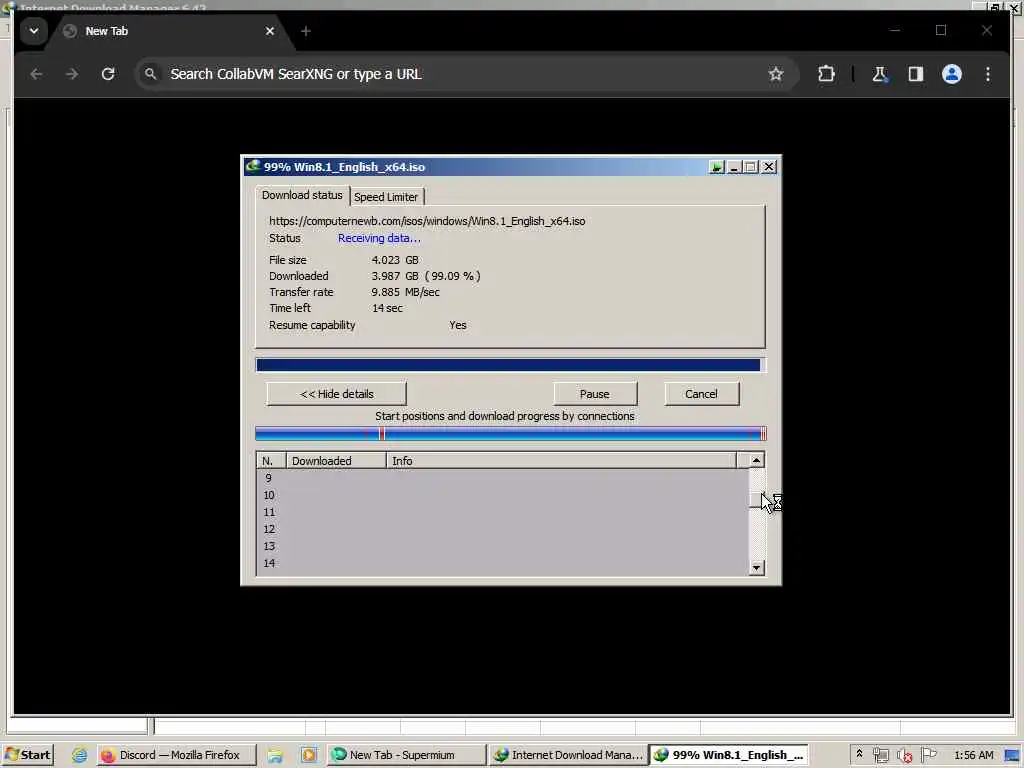Open the network tray icon
Screen dimensions: 1024x768
(x=880, y=755)
